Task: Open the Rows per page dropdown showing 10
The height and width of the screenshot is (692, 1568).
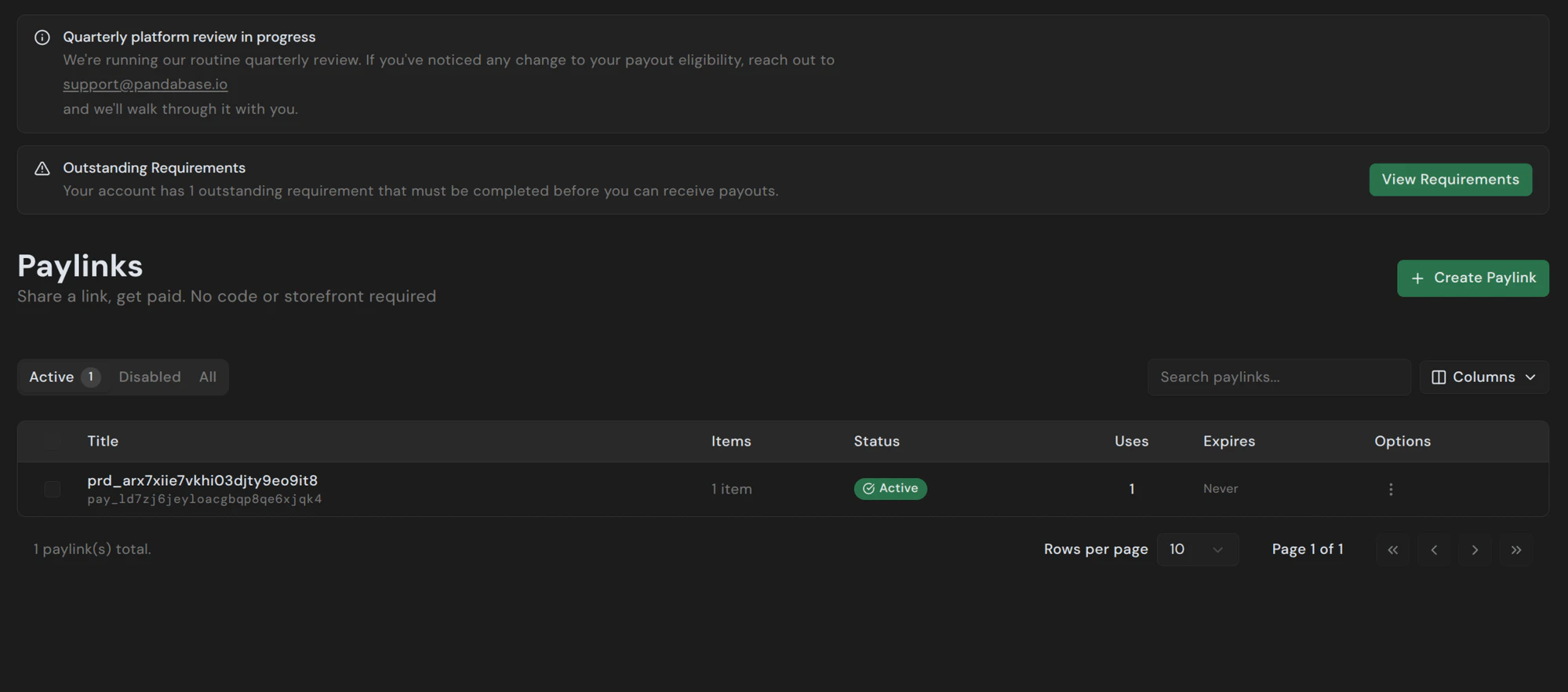Action: (1198, 550)
